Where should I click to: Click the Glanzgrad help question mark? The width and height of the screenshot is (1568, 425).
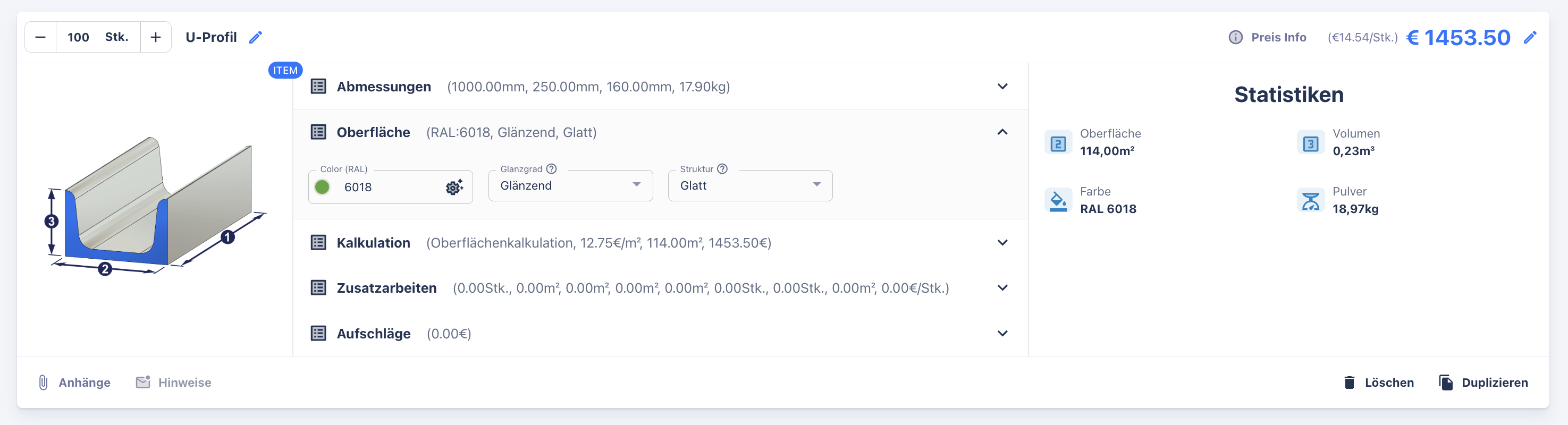tap(552, 169)
